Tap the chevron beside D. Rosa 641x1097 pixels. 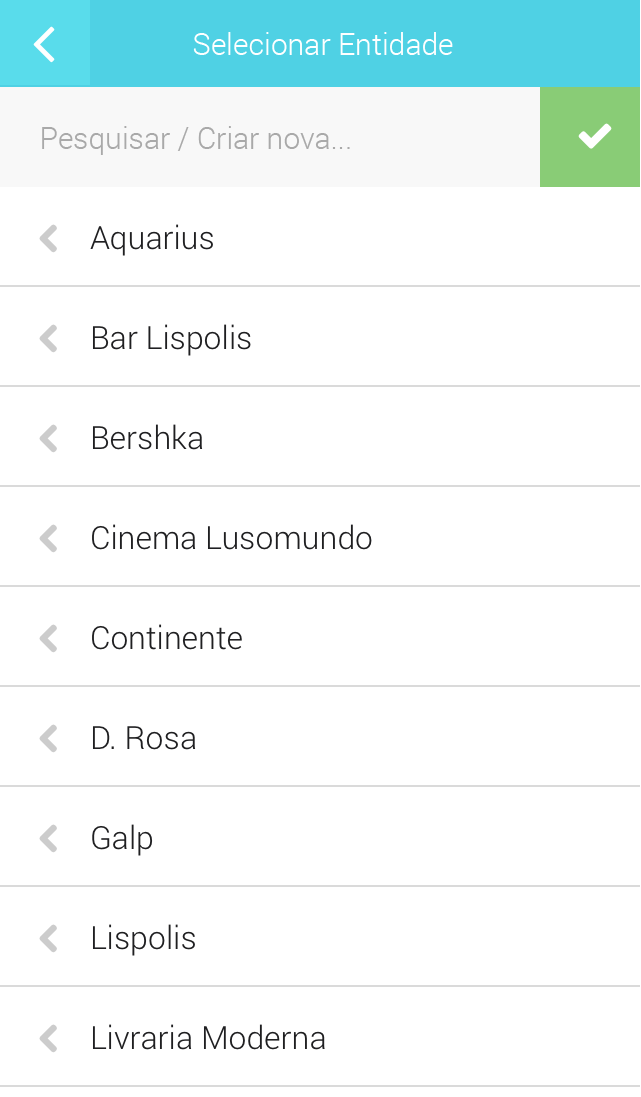pos(48,738)
